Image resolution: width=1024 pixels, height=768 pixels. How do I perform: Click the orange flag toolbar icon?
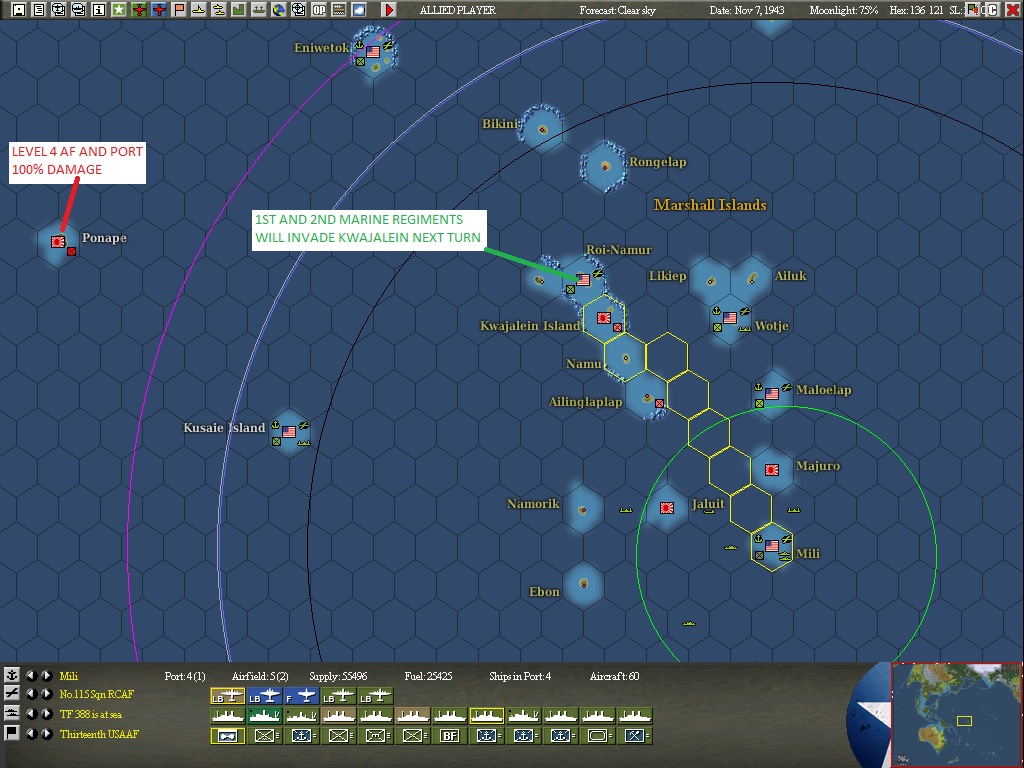click(x=178, y=10)
